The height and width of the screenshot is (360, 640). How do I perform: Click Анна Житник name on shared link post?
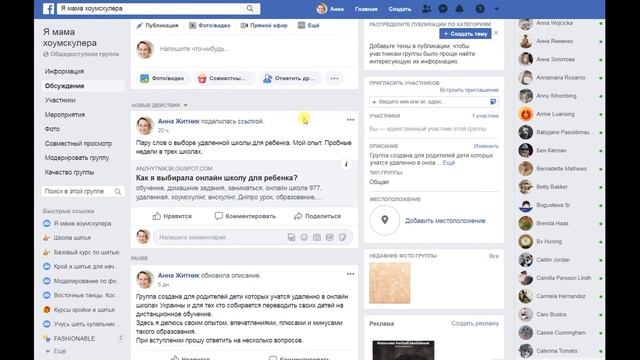[x=178, y=121]
